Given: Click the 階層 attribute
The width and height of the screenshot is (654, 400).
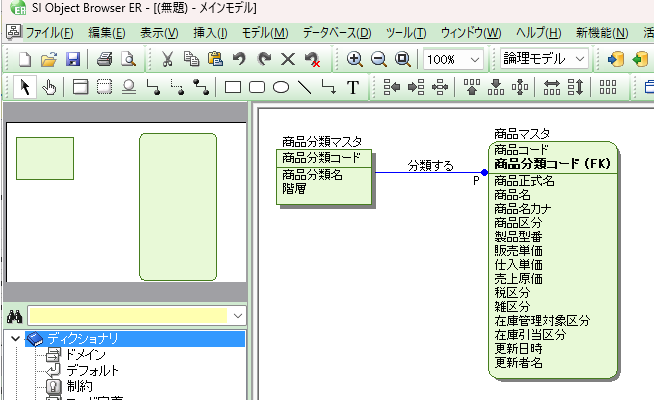Looking at the screenshot, I should pyautogui.click(x=294, y=189).
